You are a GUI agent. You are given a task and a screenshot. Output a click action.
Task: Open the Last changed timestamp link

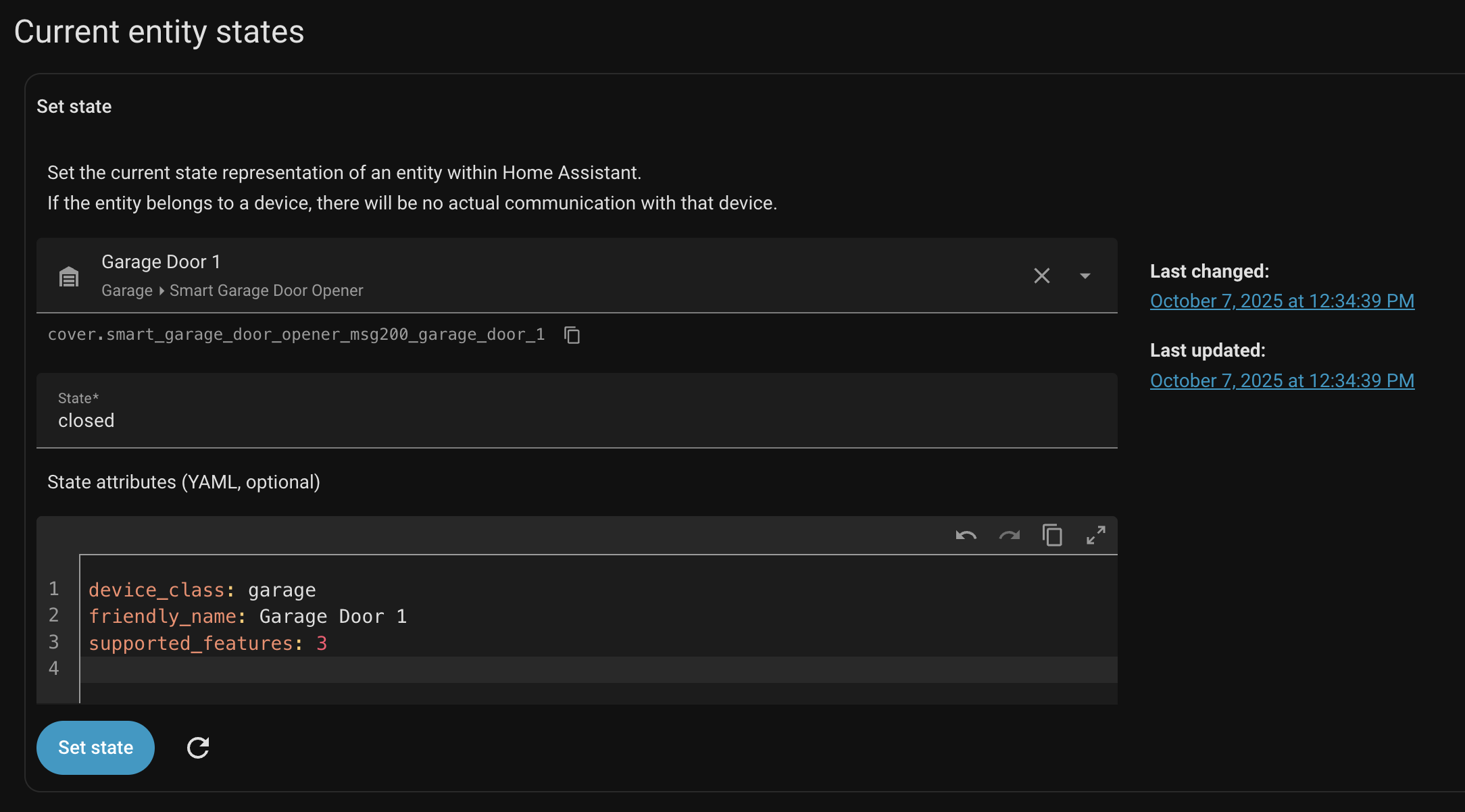(1282, 301)
